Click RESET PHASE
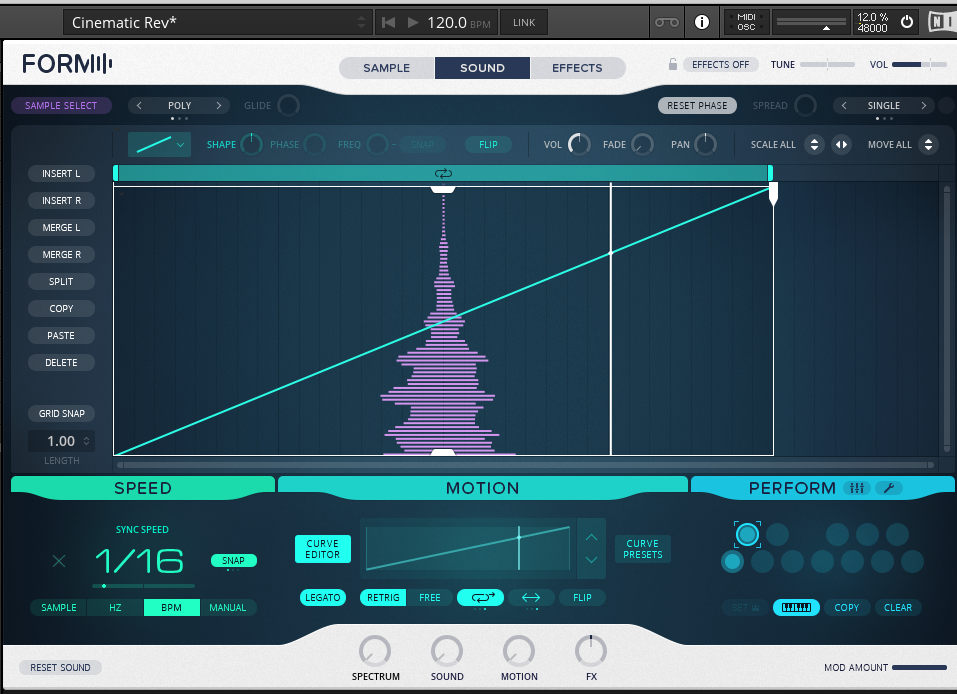957x694 pixels. point(697,106)
